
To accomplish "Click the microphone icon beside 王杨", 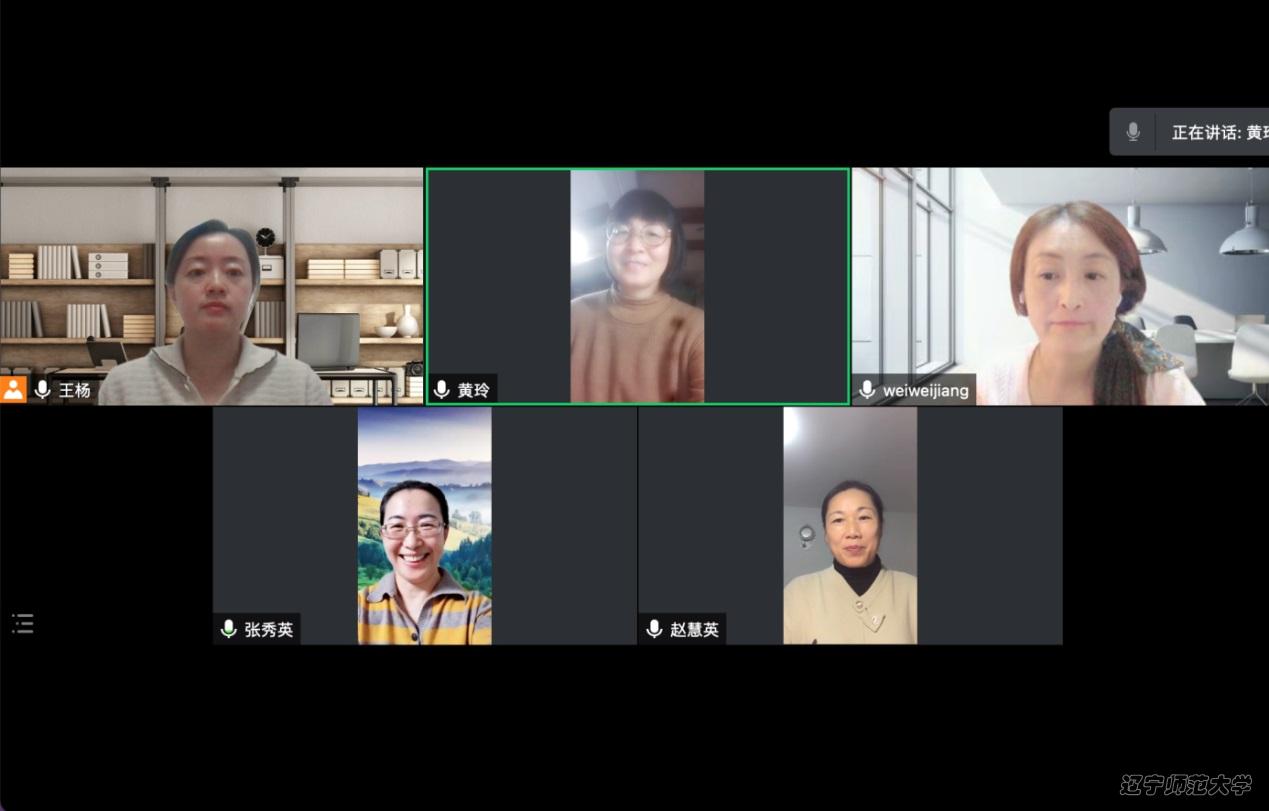I will pos(42,390).
